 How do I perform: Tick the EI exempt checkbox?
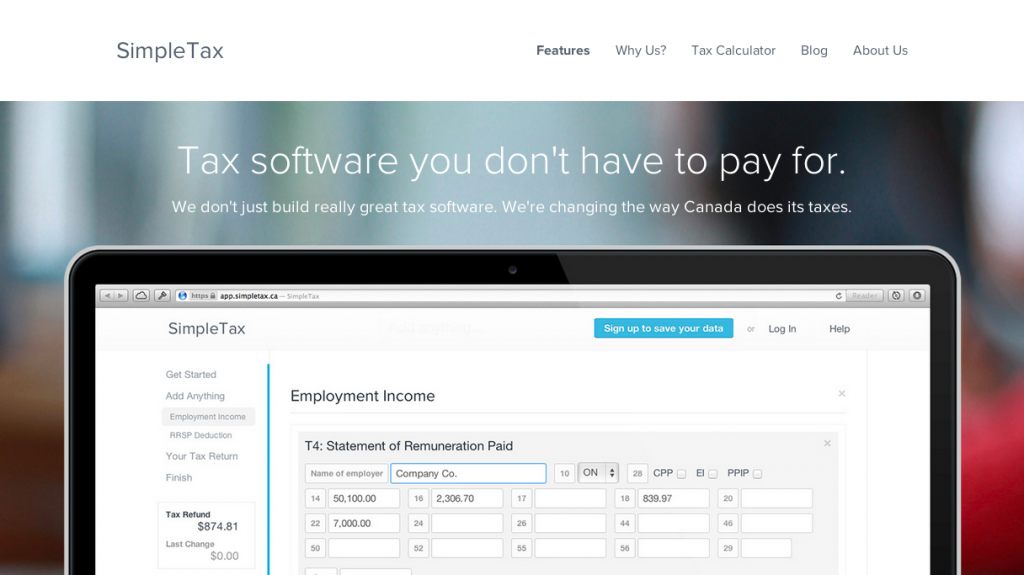tap(713, 474)
